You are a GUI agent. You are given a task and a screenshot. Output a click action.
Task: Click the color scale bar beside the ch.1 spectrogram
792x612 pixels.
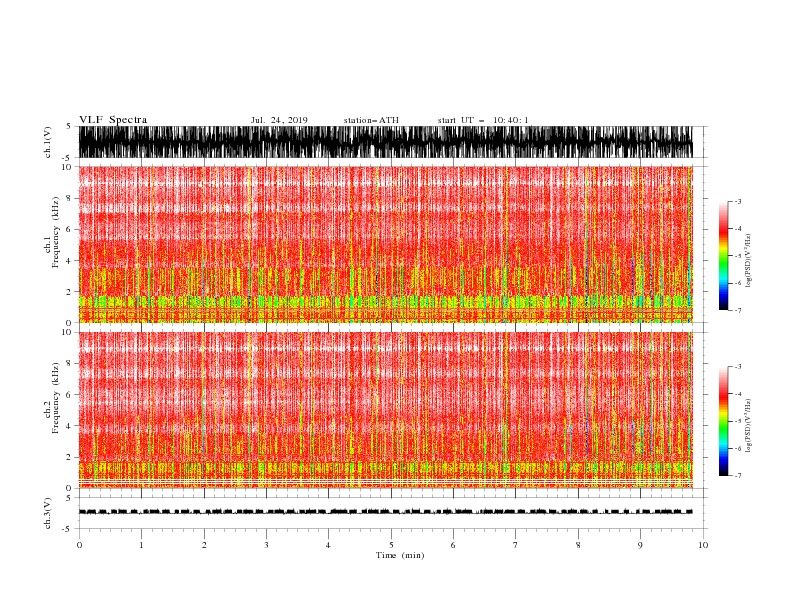[723, 256]
